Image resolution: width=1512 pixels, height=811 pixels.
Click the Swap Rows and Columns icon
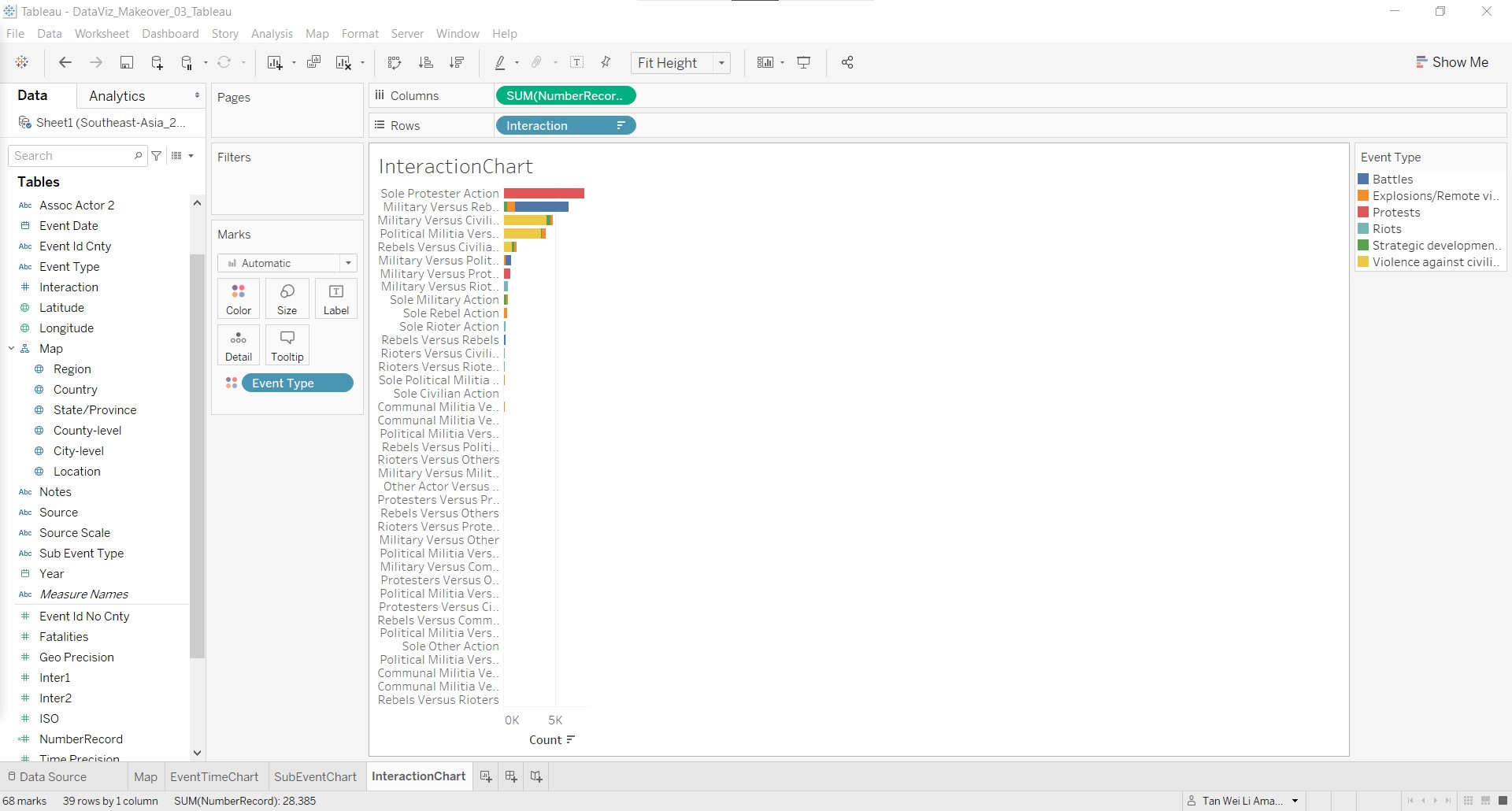[x=395, y=63]
